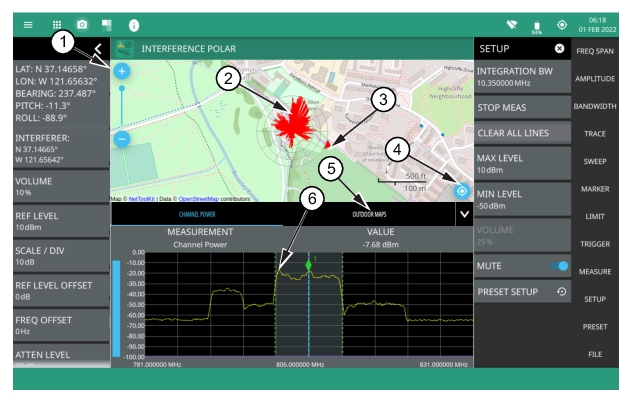Expand the measurement tab dropdown chevron
642x417 pixels.
tap(462, 214)
